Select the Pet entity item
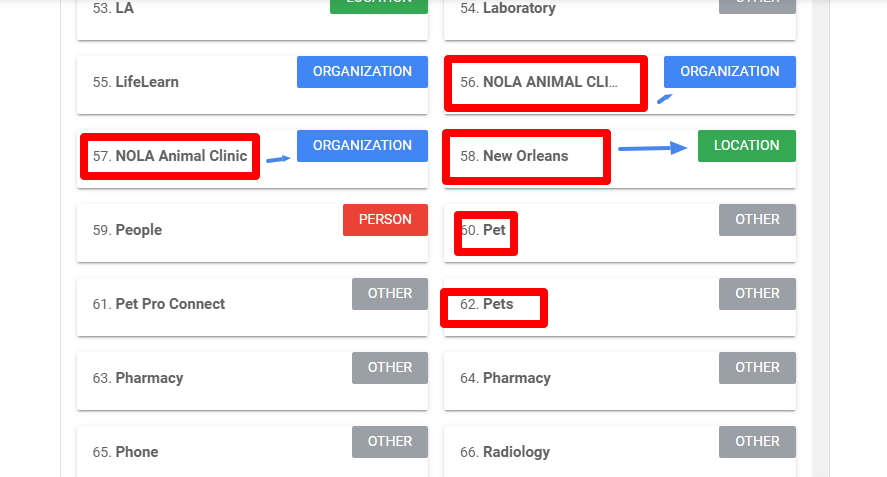The width and height of the screenshot is (887, 477). click(494, 230)
